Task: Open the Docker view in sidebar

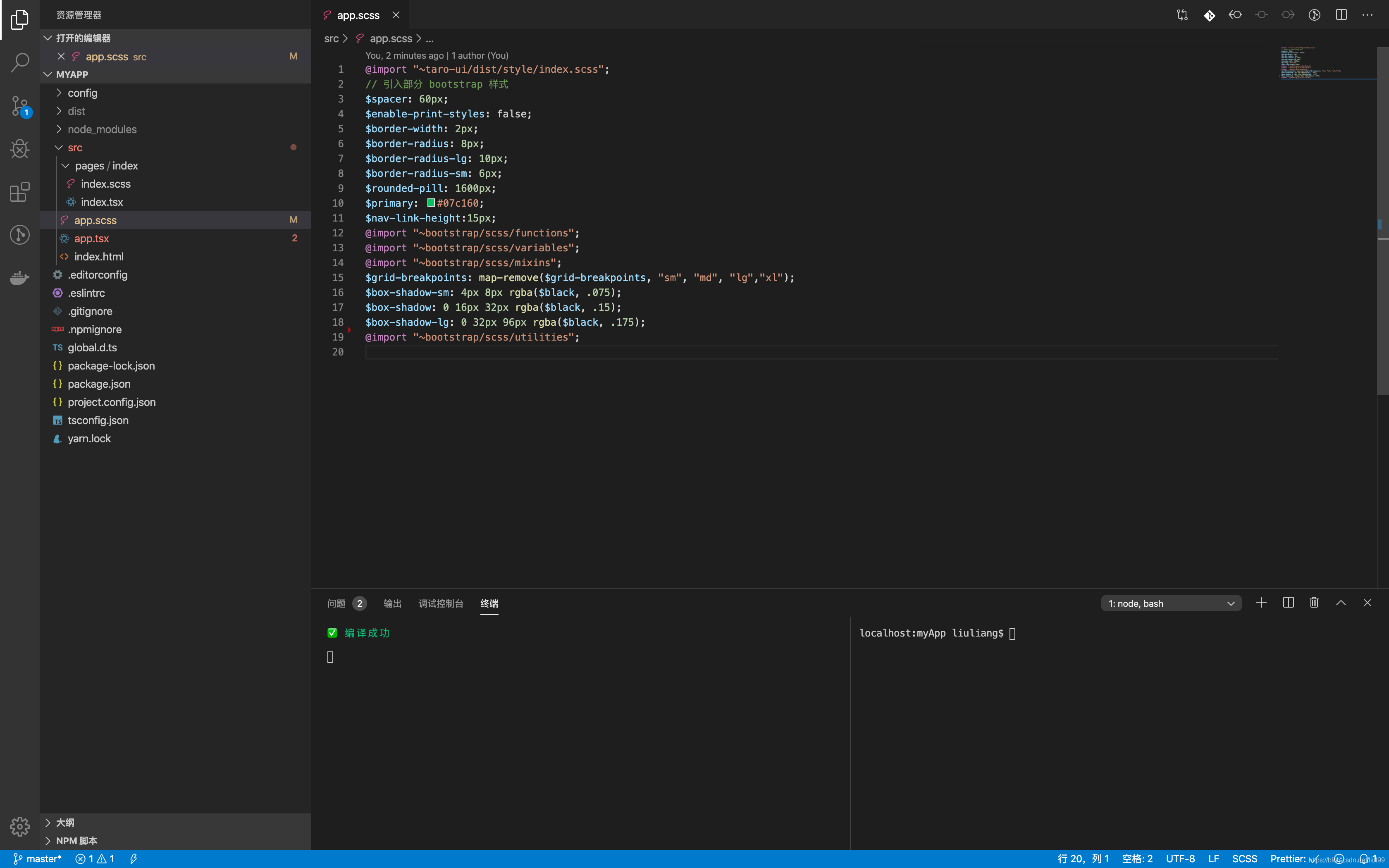Action: click(19, 279)
